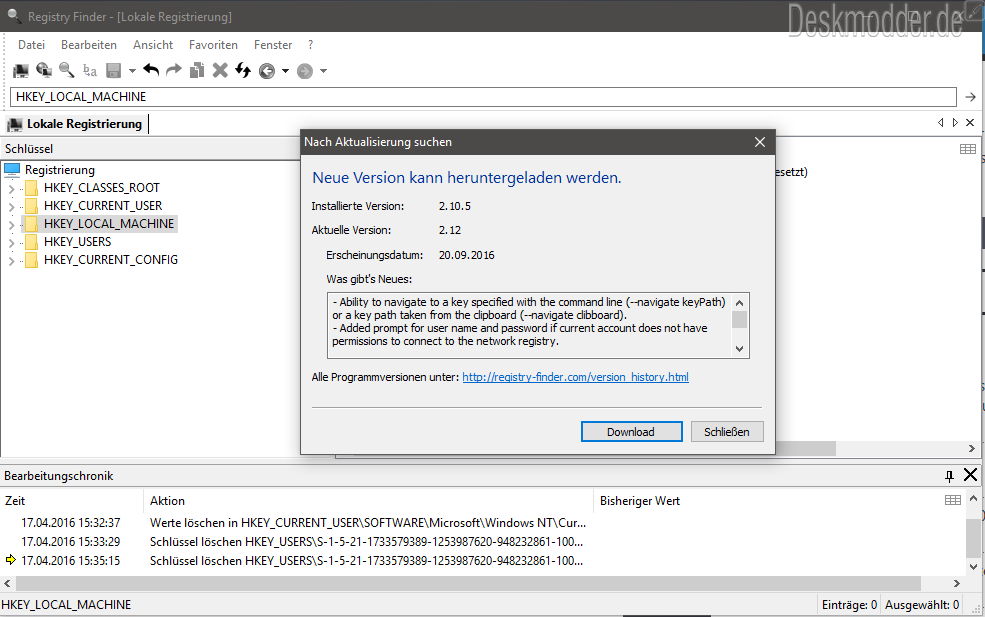Navigate back with the round arrow
985x617 pixels.
(x=267, y=71)
